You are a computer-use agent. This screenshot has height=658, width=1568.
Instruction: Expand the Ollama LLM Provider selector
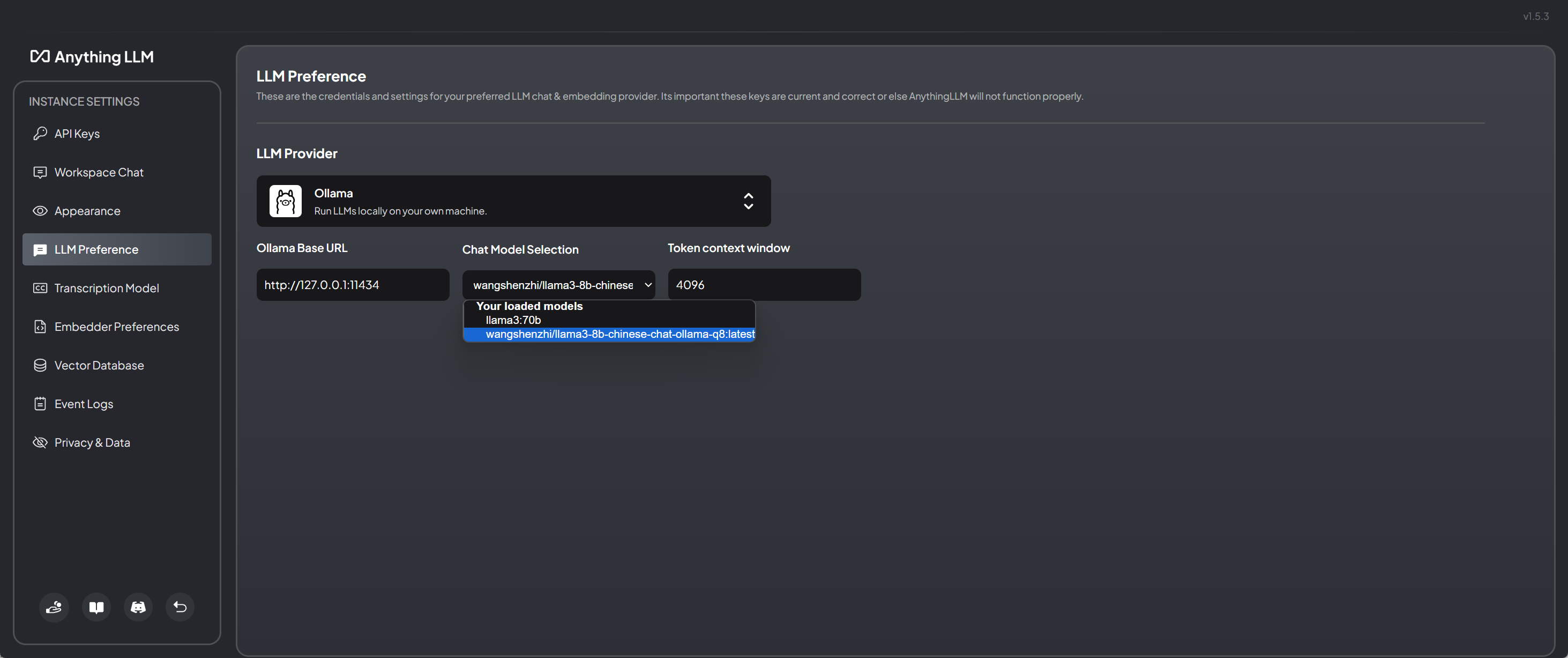748,201
